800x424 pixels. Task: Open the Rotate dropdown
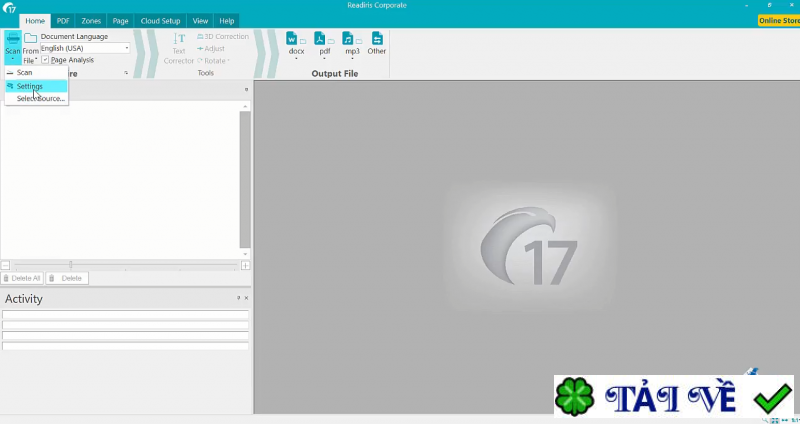(213, 61)
